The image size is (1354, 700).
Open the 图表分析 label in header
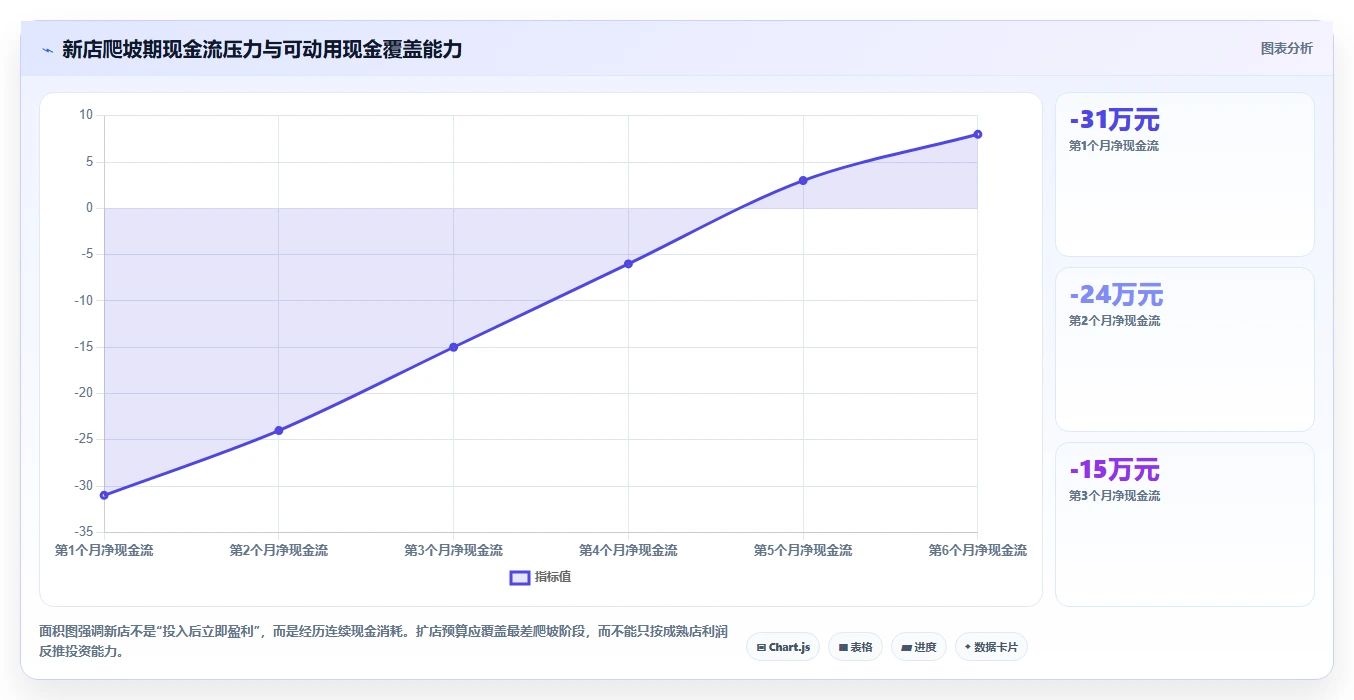point(1286,48)
